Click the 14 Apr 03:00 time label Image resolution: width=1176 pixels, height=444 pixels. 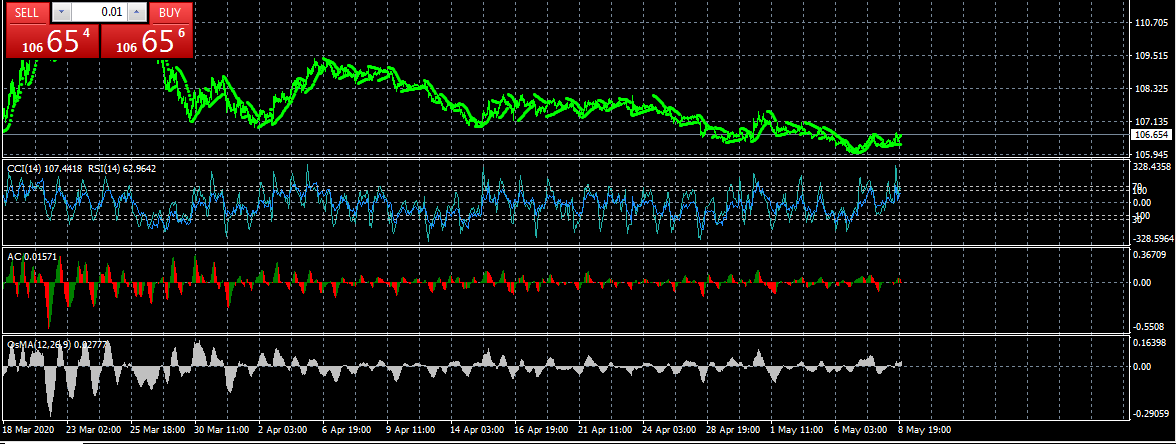click(478, 430)
